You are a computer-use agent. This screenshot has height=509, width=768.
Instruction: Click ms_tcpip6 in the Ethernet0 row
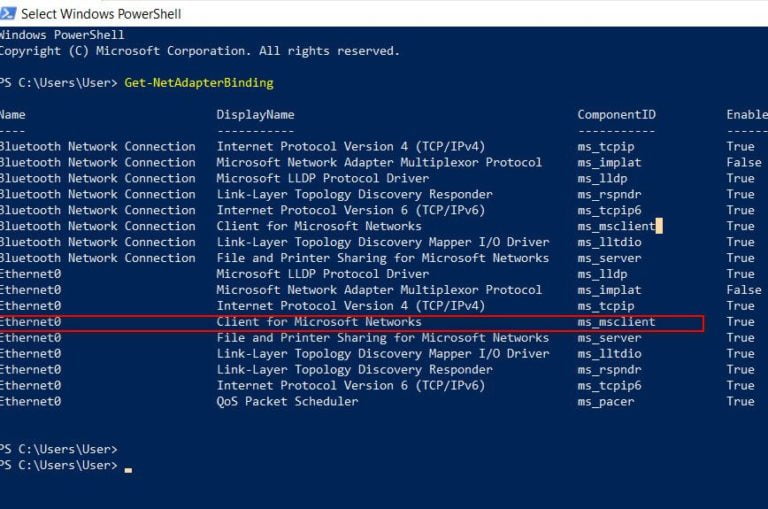point(609,386)
